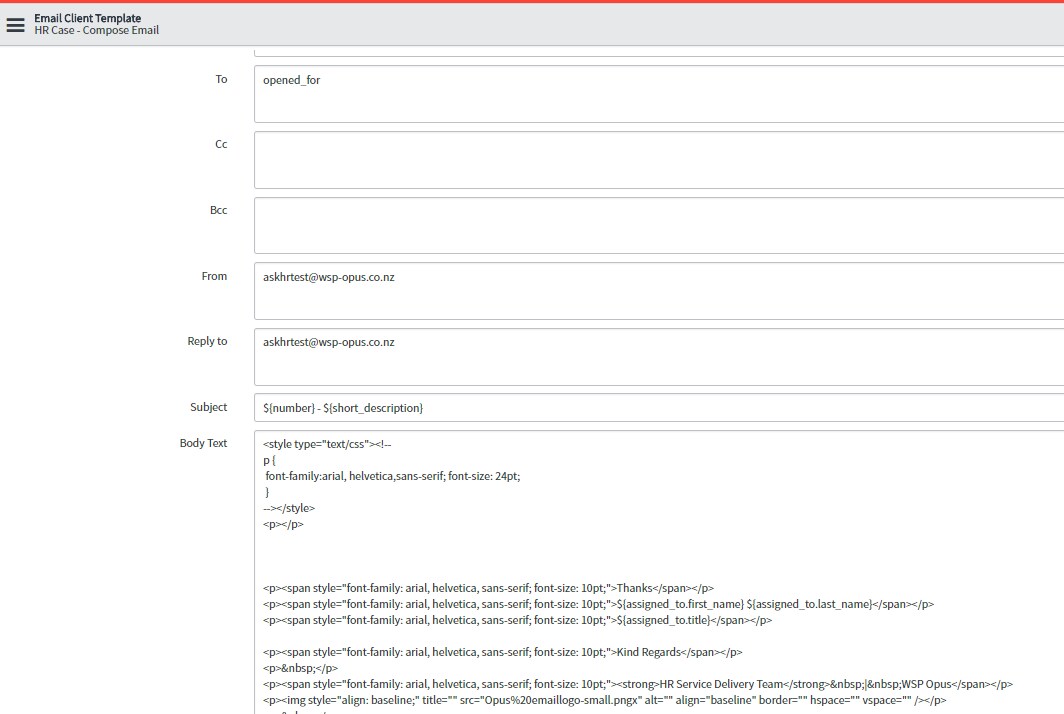Click the body line ending with 'Thanks</span></p>'
This screenshot has height=714, width=1064.
(489, 588)
